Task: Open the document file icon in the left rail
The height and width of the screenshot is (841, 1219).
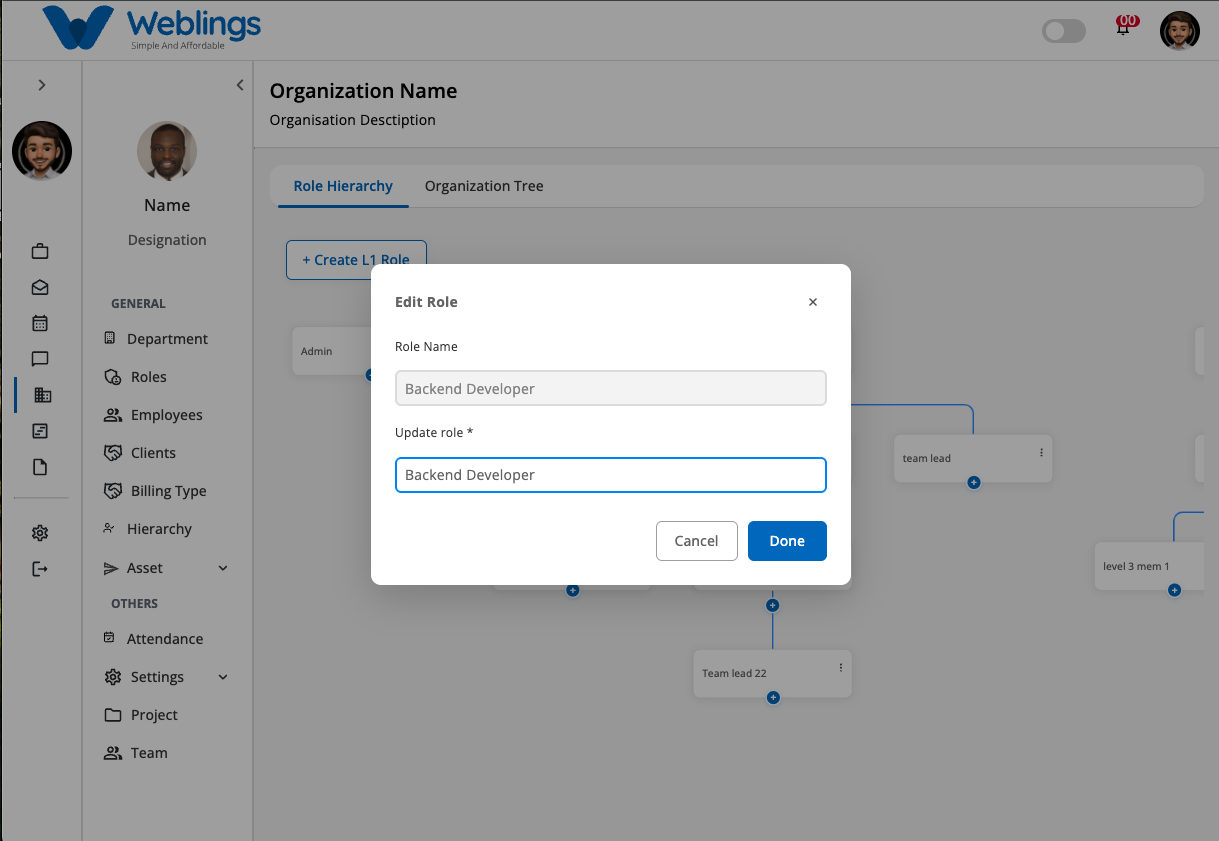Action: pyautogui.click(x=40, y=467)
